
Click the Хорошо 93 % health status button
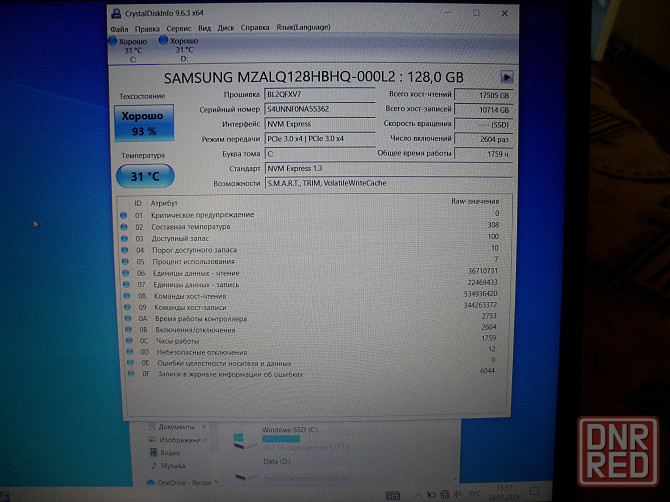(144, 123)
